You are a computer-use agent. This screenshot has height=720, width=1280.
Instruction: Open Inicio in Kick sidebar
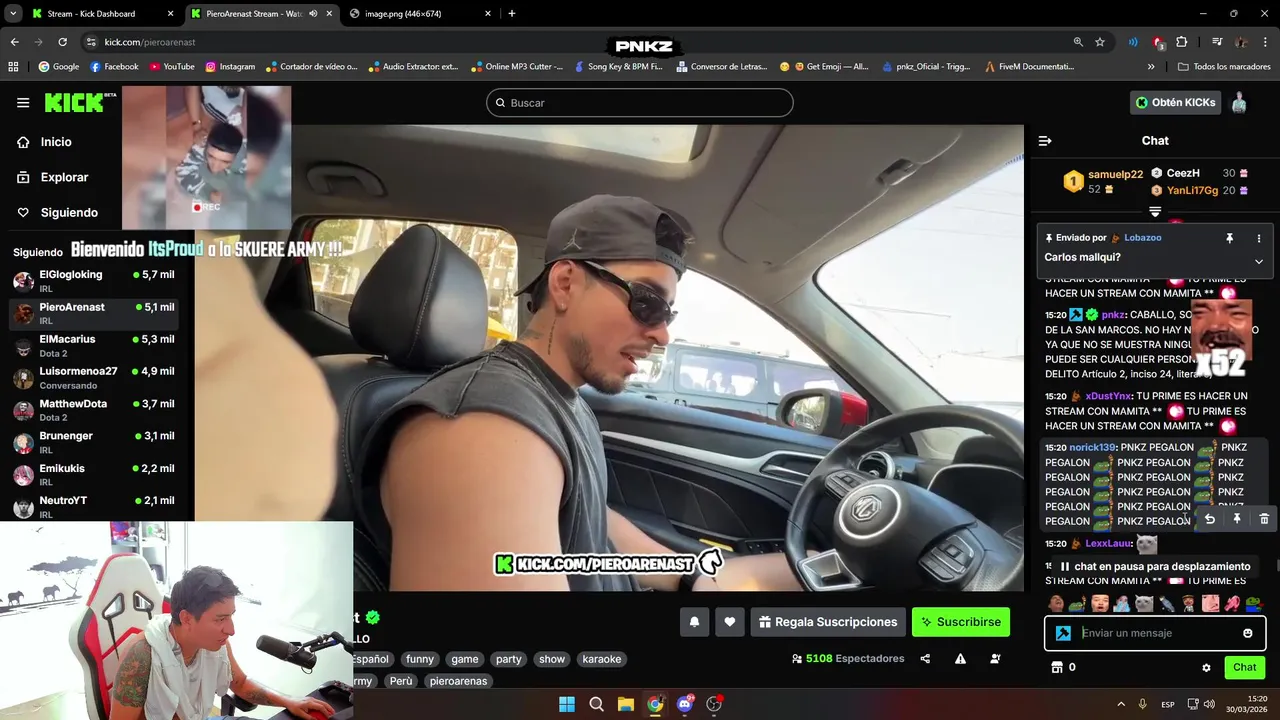point(56,142)
